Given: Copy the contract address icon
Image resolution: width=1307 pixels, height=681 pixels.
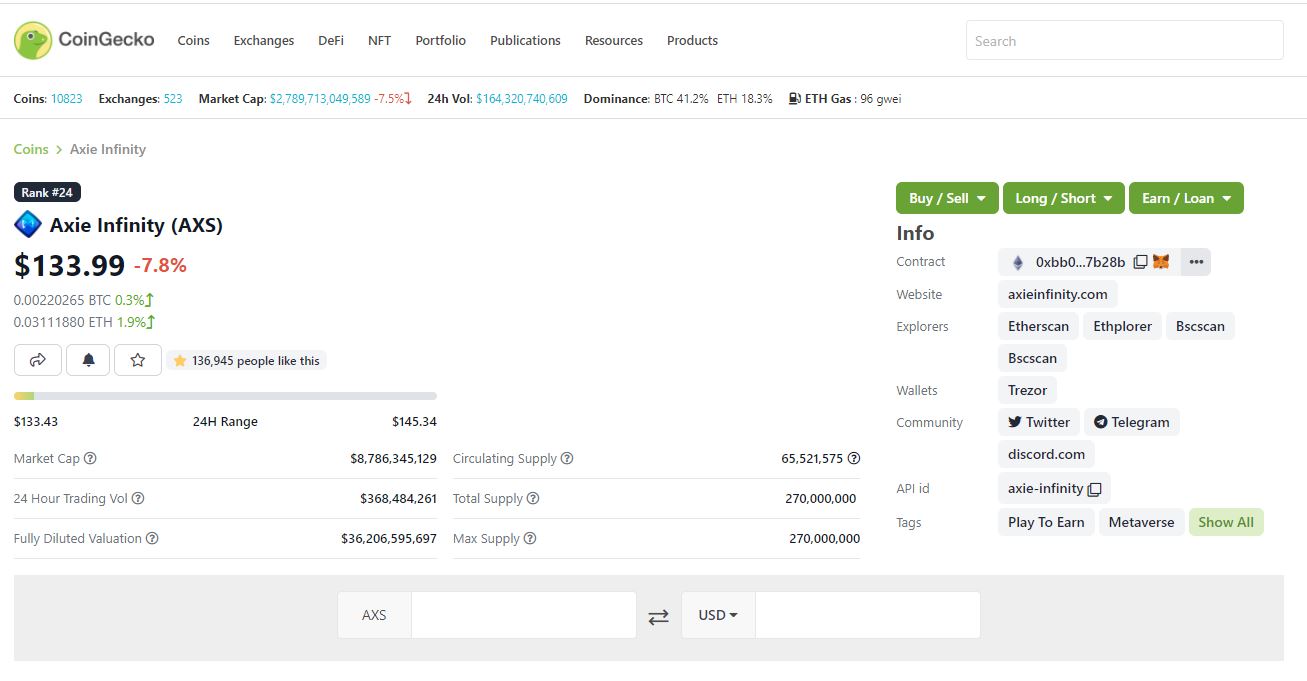Looking at the screenshot, I should click(x=1140, y=262).
